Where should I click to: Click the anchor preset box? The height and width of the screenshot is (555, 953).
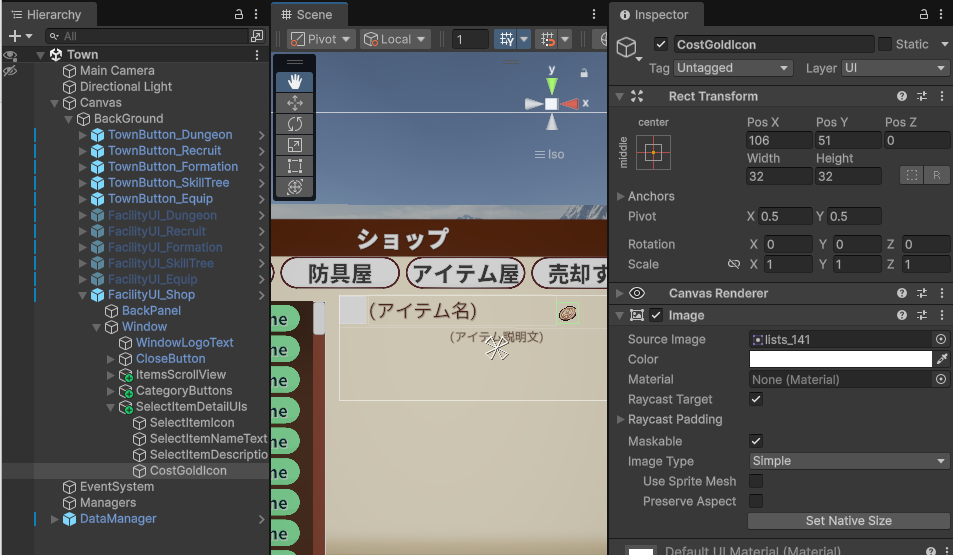tap(653, 152)
